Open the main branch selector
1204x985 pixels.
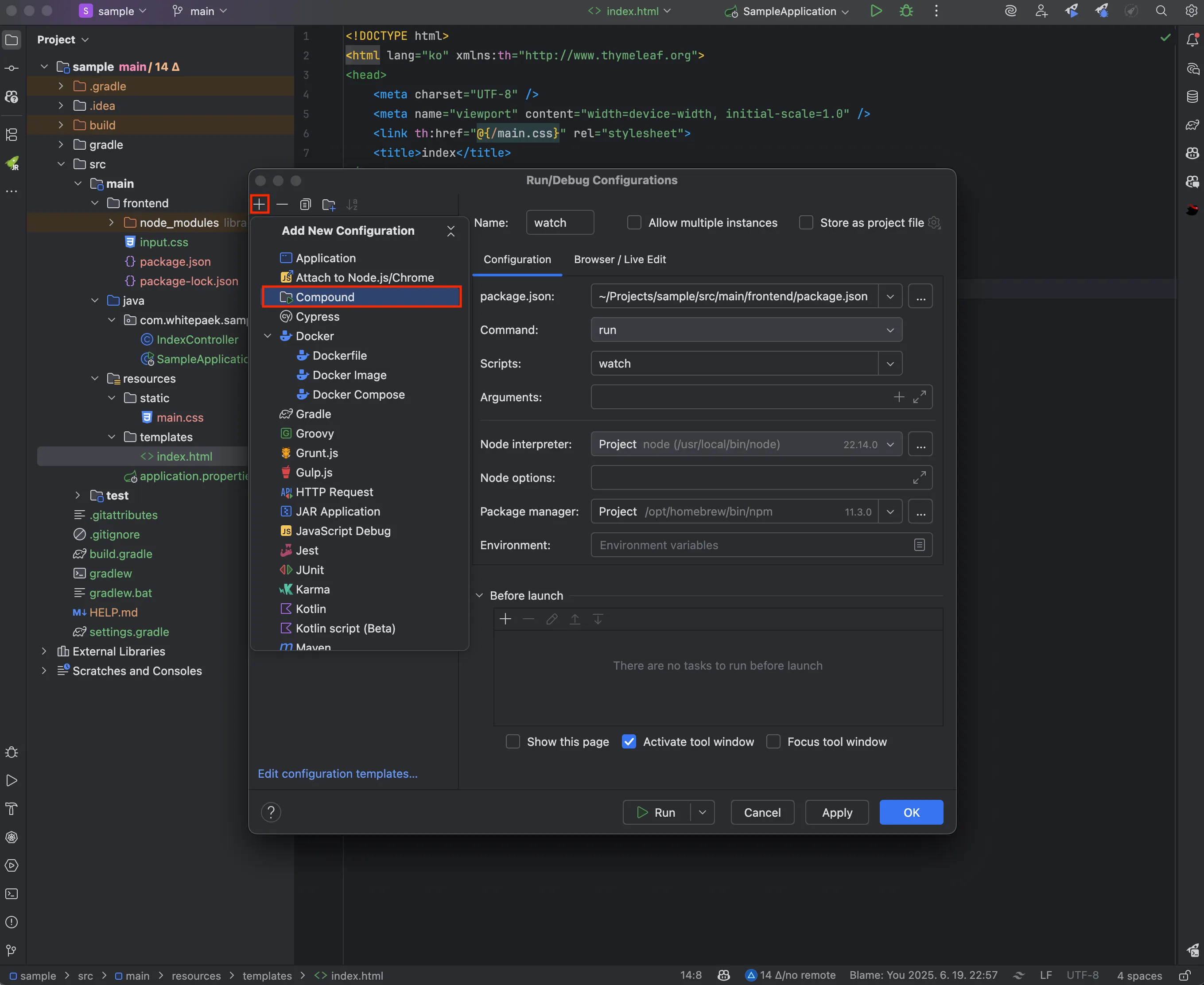[x=200, y=11]
